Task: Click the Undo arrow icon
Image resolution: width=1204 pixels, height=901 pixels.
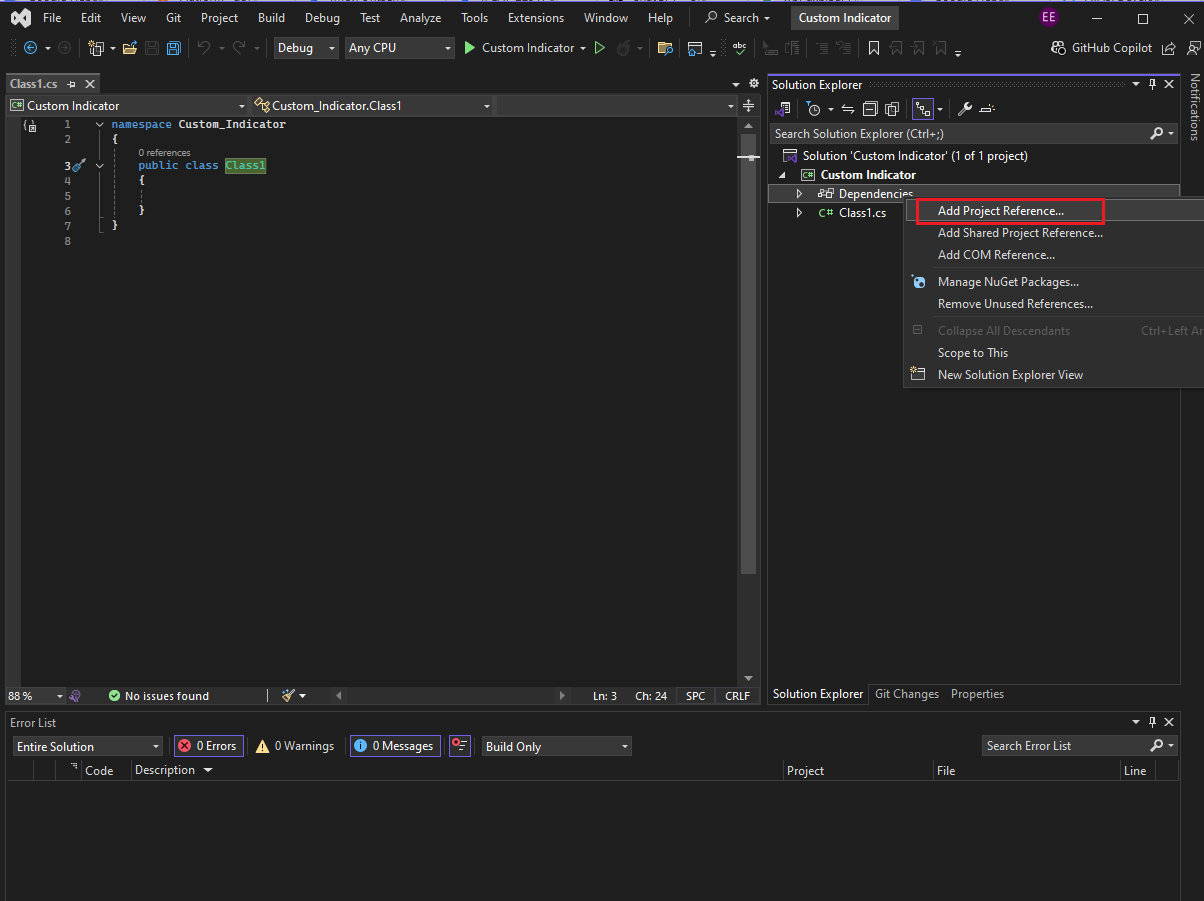Action: tap(204, 48)
